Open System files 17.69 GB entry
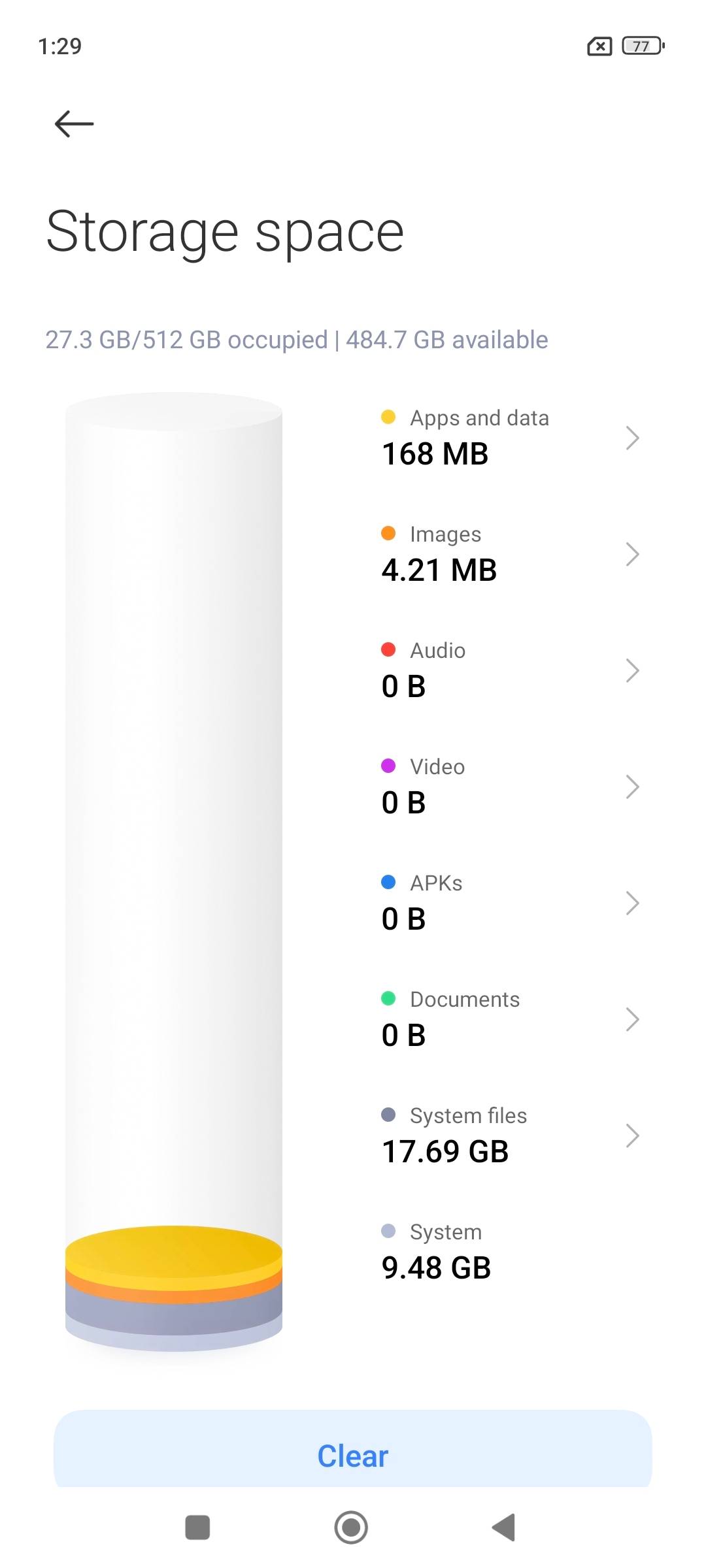This screenshot has height=1568, width=706. [x=510, y=1134]
